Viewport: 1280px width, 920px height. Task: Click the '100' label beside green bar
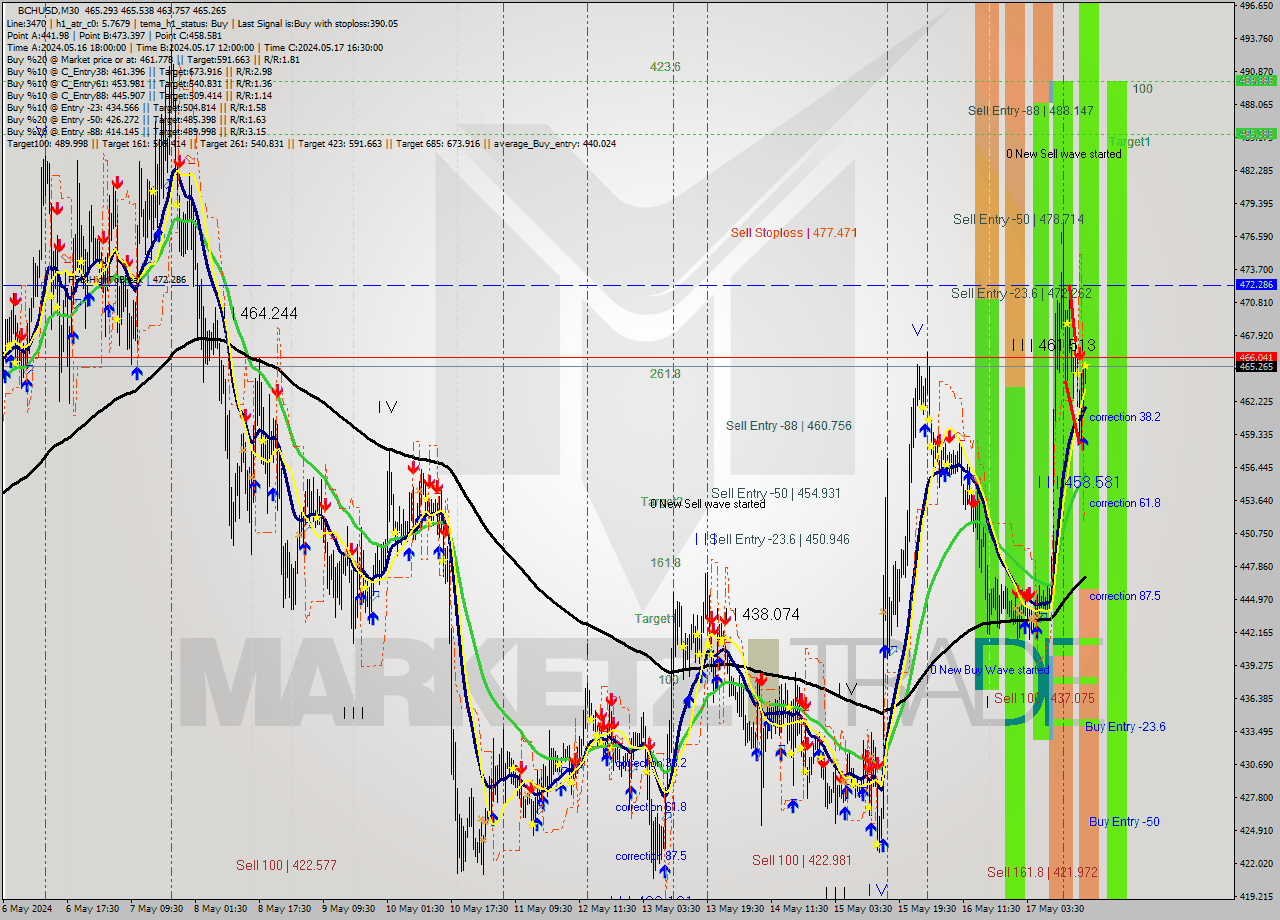click(x=1142, y=89)
